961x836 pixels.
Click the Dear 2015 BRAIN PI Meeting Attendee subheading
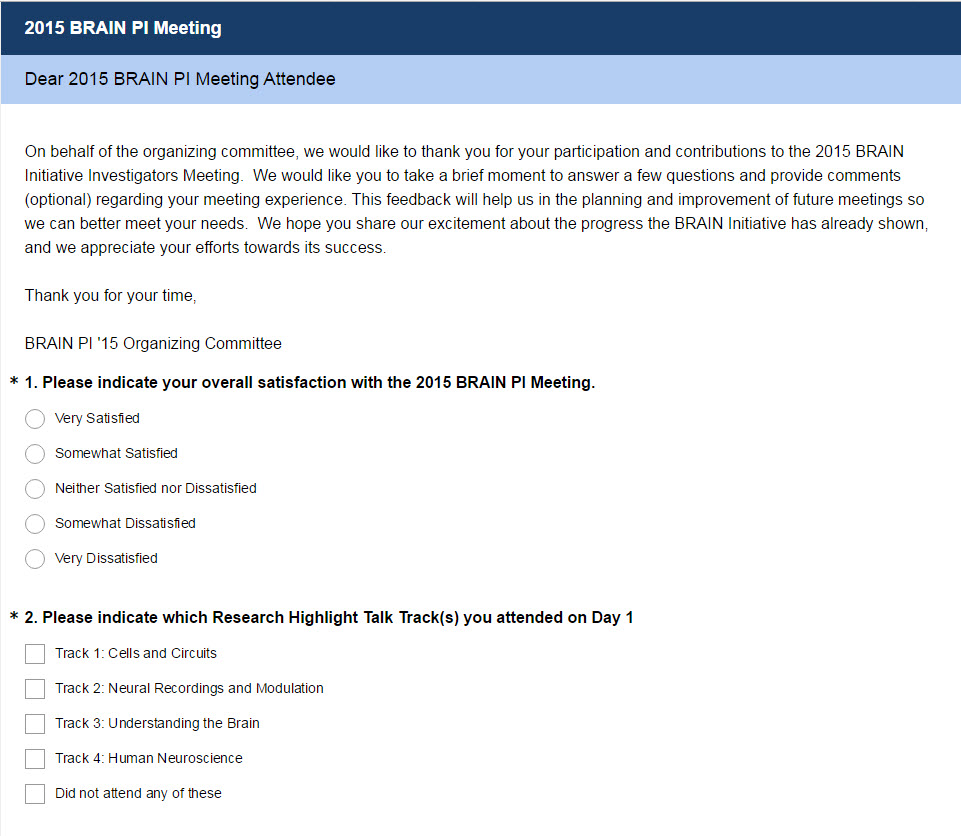[x=180, y=79]
